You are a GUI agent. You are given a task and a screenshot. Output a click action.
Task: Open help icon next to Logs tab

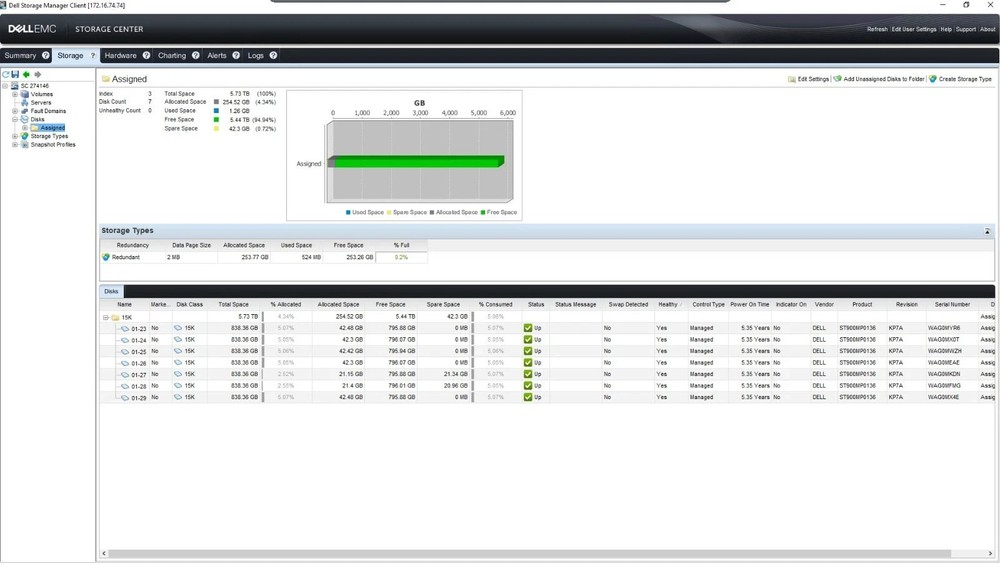coord(273,56)
